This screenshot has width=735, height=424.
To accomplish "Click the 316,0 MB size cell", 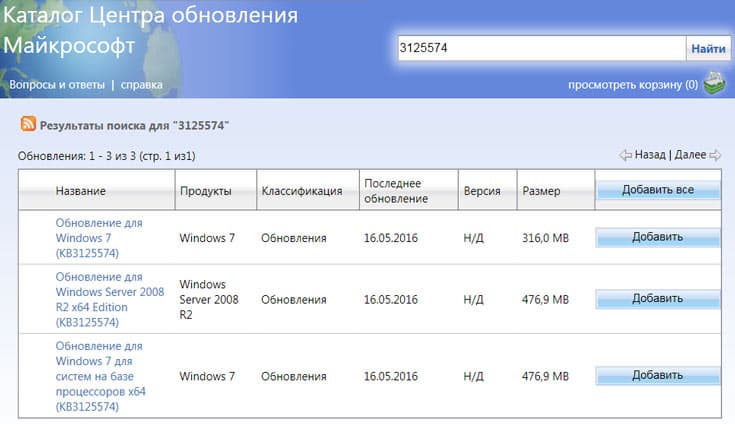I will pyautogui.click(x=545, y=238).
